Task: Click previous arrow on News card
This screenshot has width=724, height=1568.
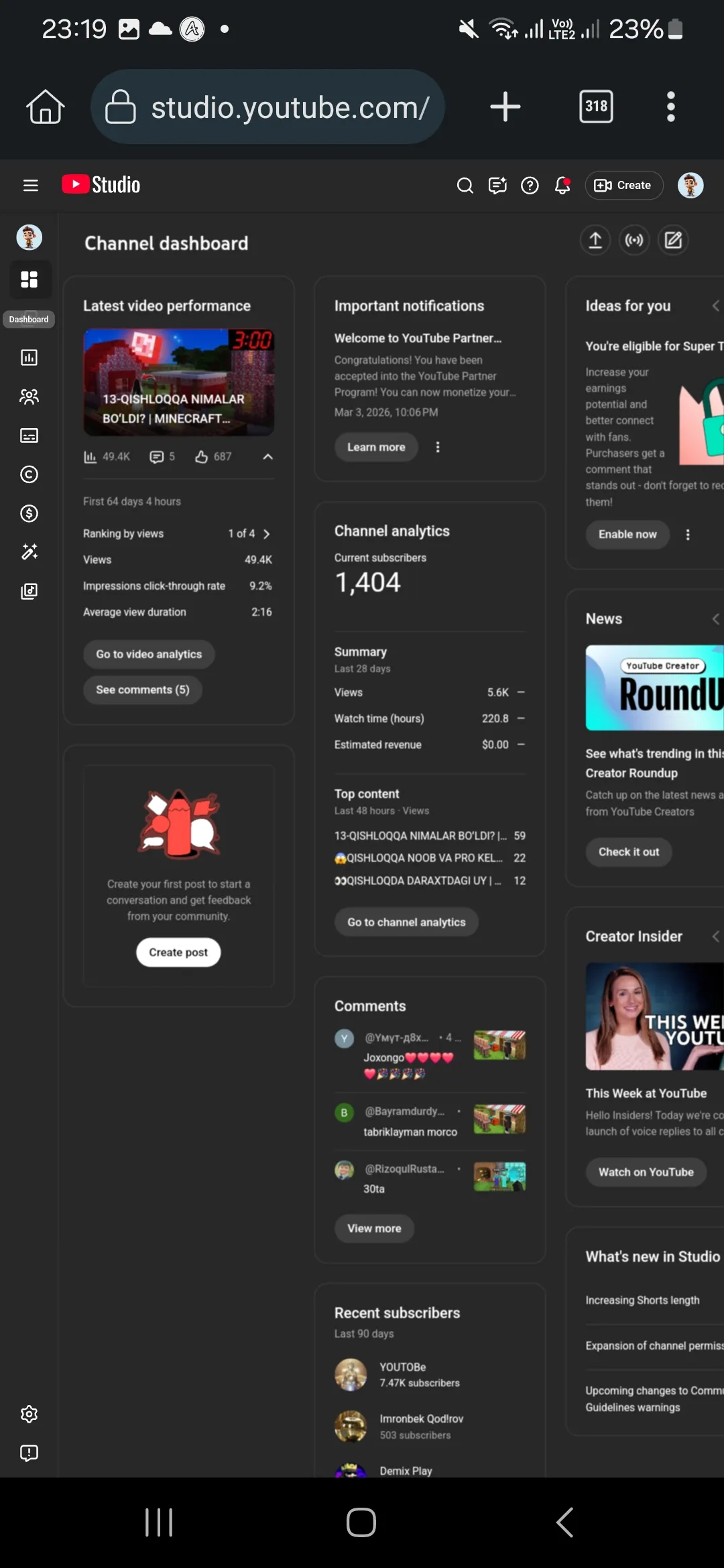Action: (716, 618)
